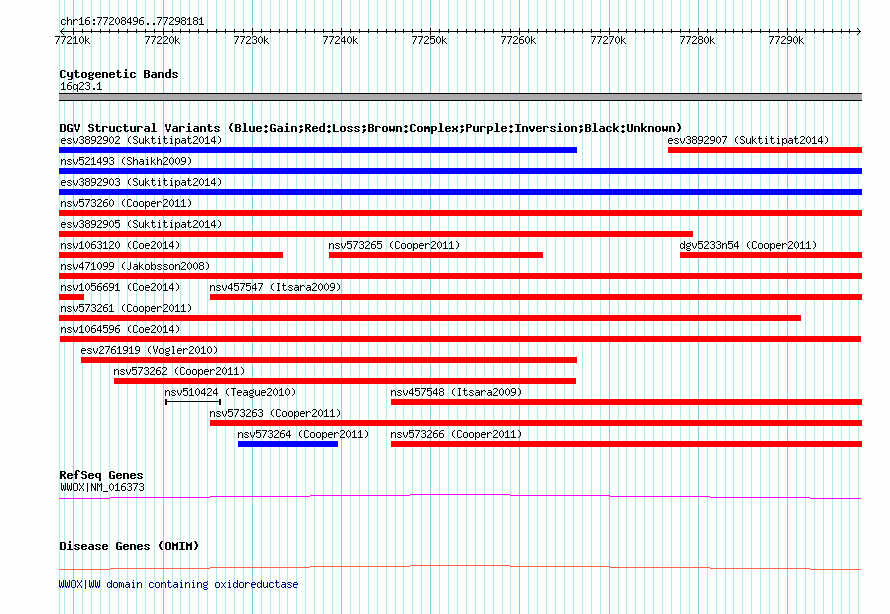Select the nsv573260 (Cooper2011) label
Viewport: 890px width, 614px height.
tap(126, 203)
